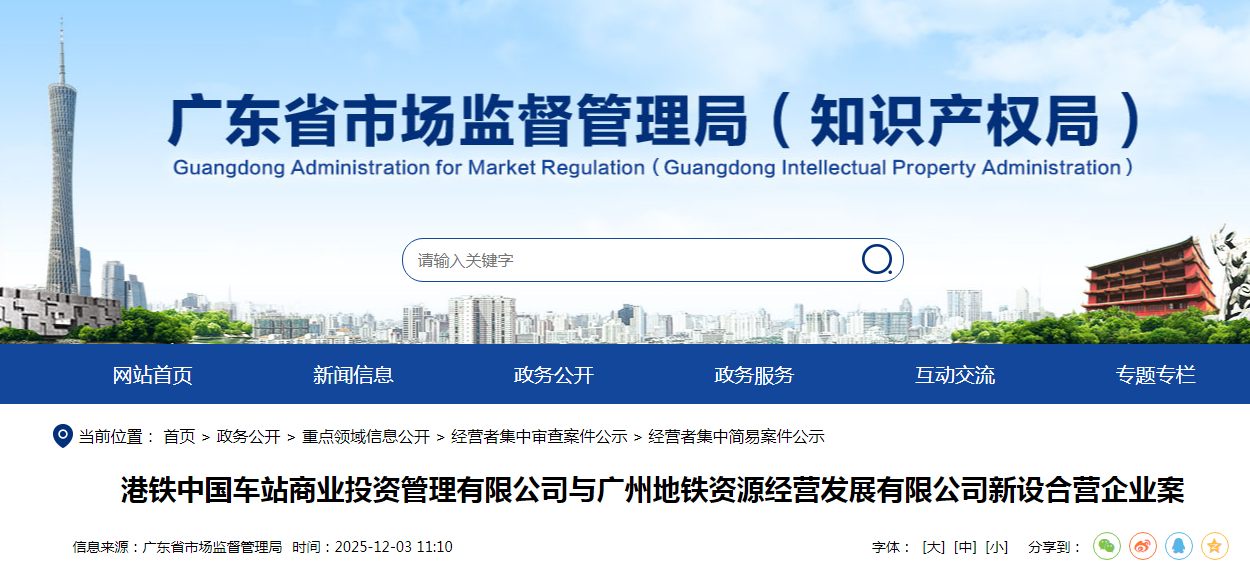The image size is (1250, 574).
Task: Open 互动交流 navigation item
Action: point(955,375)
